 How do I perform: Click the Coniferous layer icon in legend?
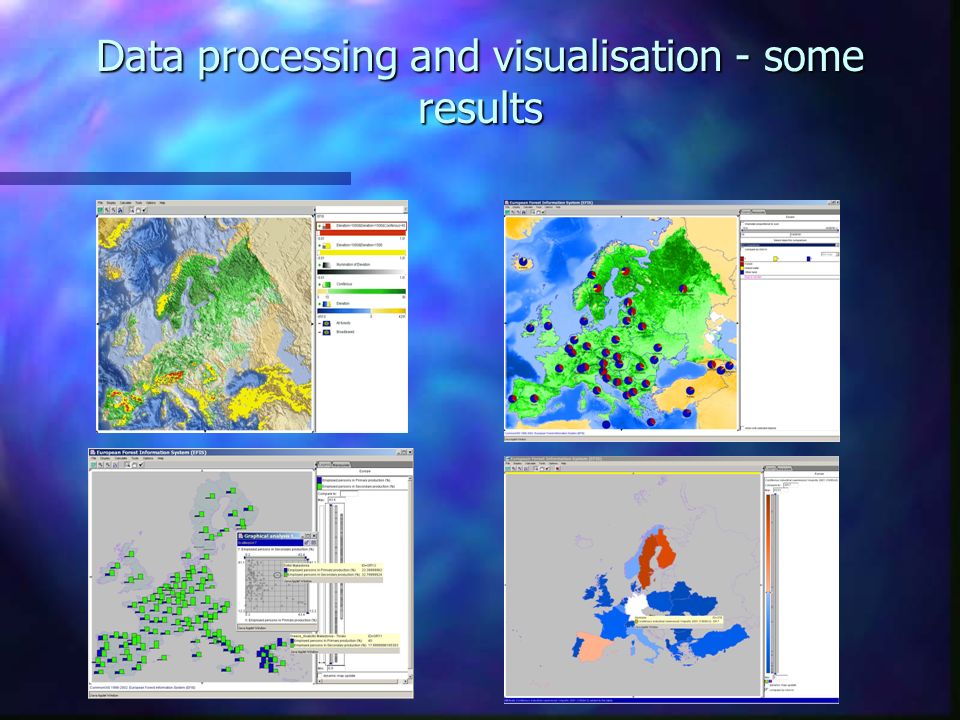pos(327,285)
